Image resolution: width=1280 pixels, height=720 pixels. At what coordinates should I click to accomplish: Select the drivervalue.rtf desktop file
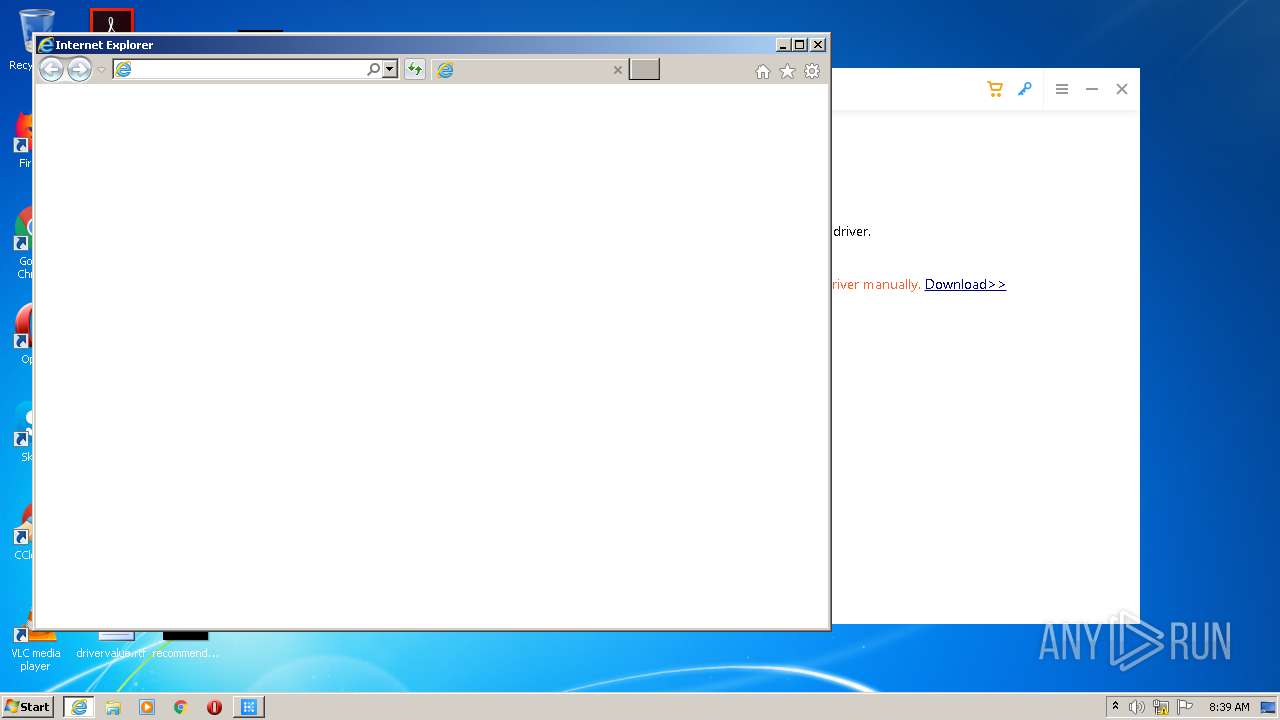pyautogui.click(x=111, y=646)
